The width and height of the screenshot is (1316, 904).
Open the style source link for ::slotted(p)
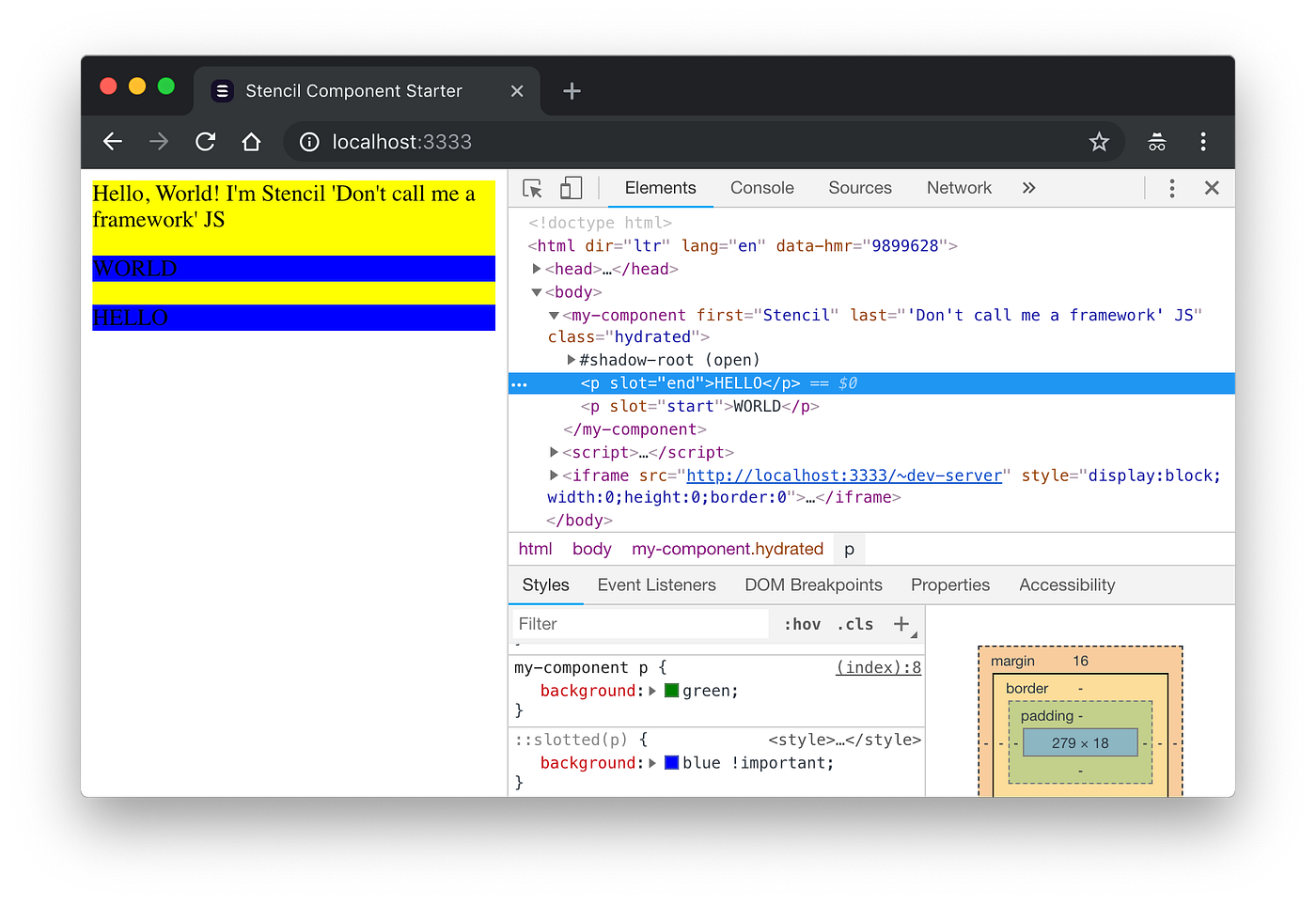click(x=844, y=740)
